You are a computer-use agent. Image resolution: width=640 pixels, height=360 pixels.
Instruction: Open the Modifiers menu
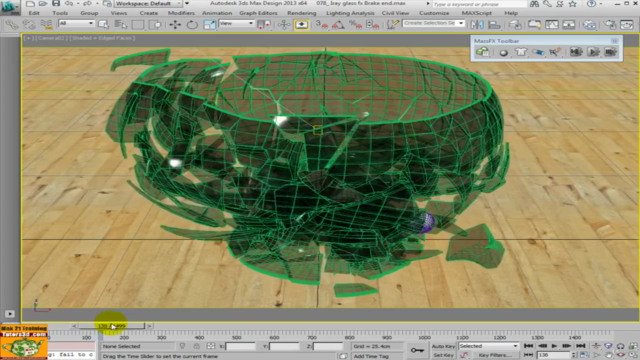click(x=181, y=13)
